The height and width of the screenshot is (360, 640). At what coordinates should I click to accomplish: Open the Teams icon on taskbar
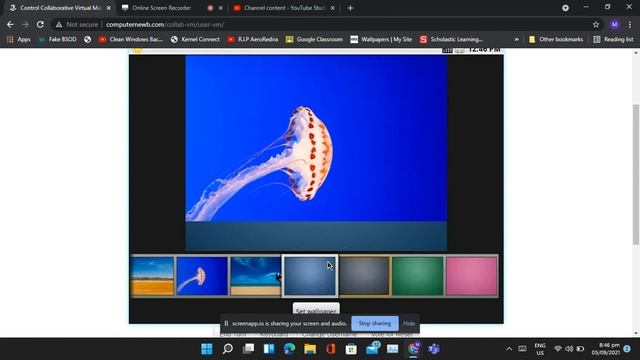[x=434, y=349]
